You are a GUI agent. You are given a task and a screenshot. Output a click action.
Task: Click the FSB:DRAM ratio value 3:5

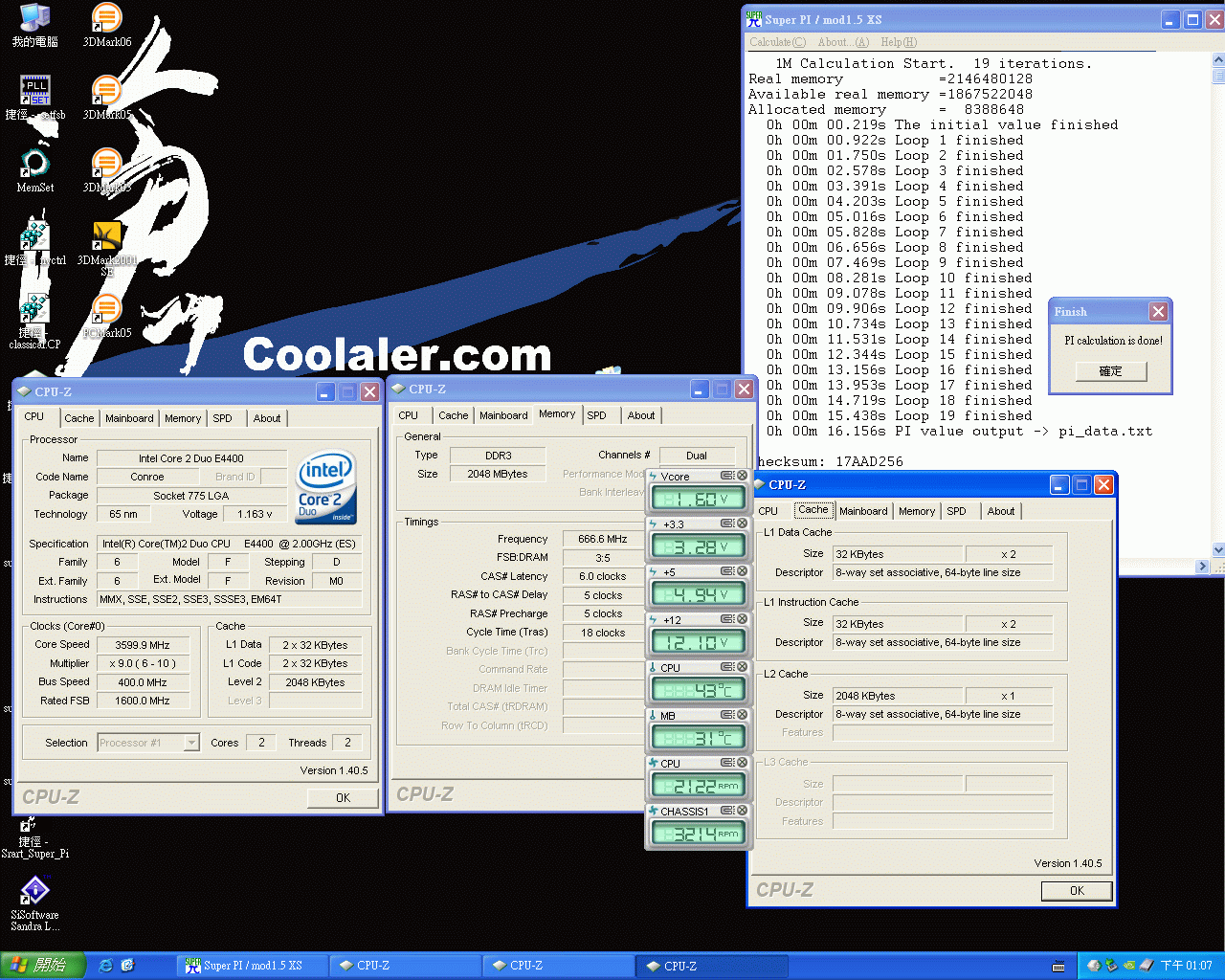tap(603, 557)
